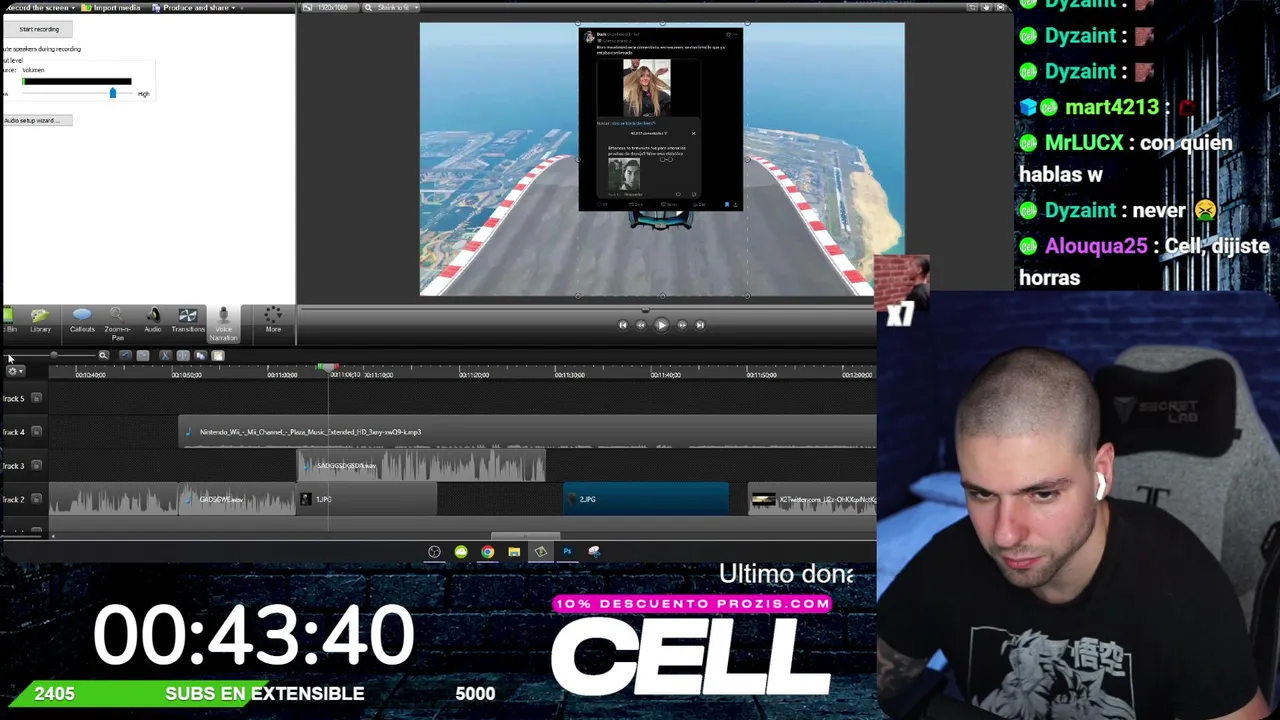Open the Produce and share menu
Viewport: 1280px width, 720px height.
tap(193, 8)
